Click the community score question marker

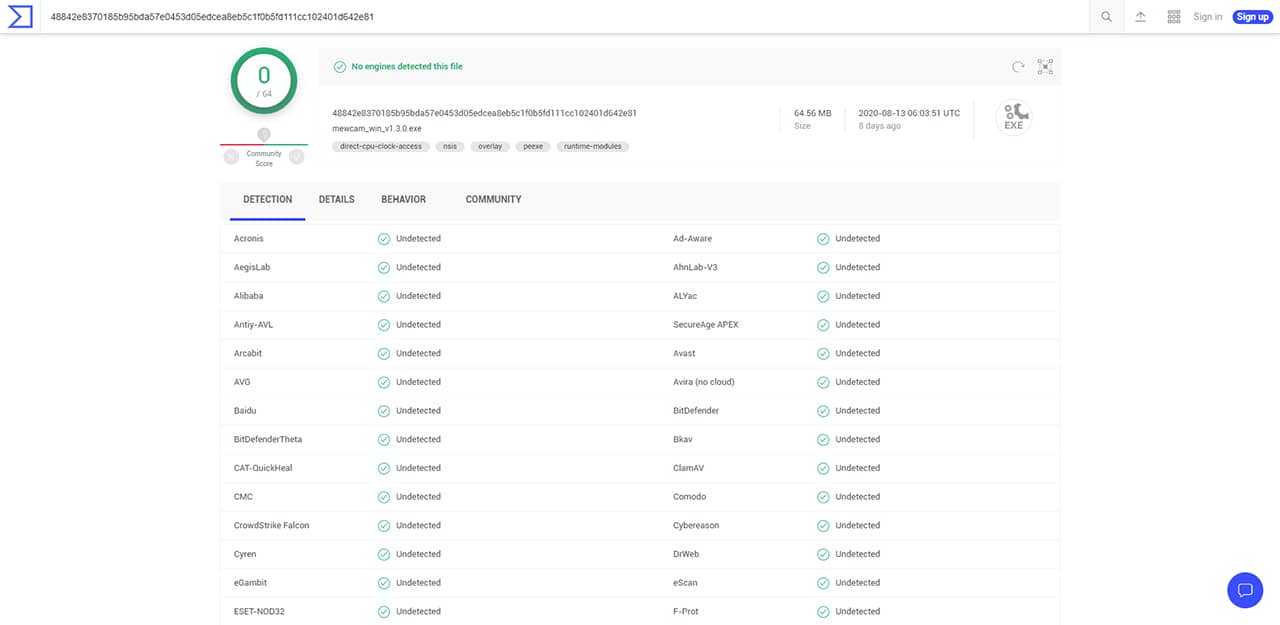tap(264, 134)
